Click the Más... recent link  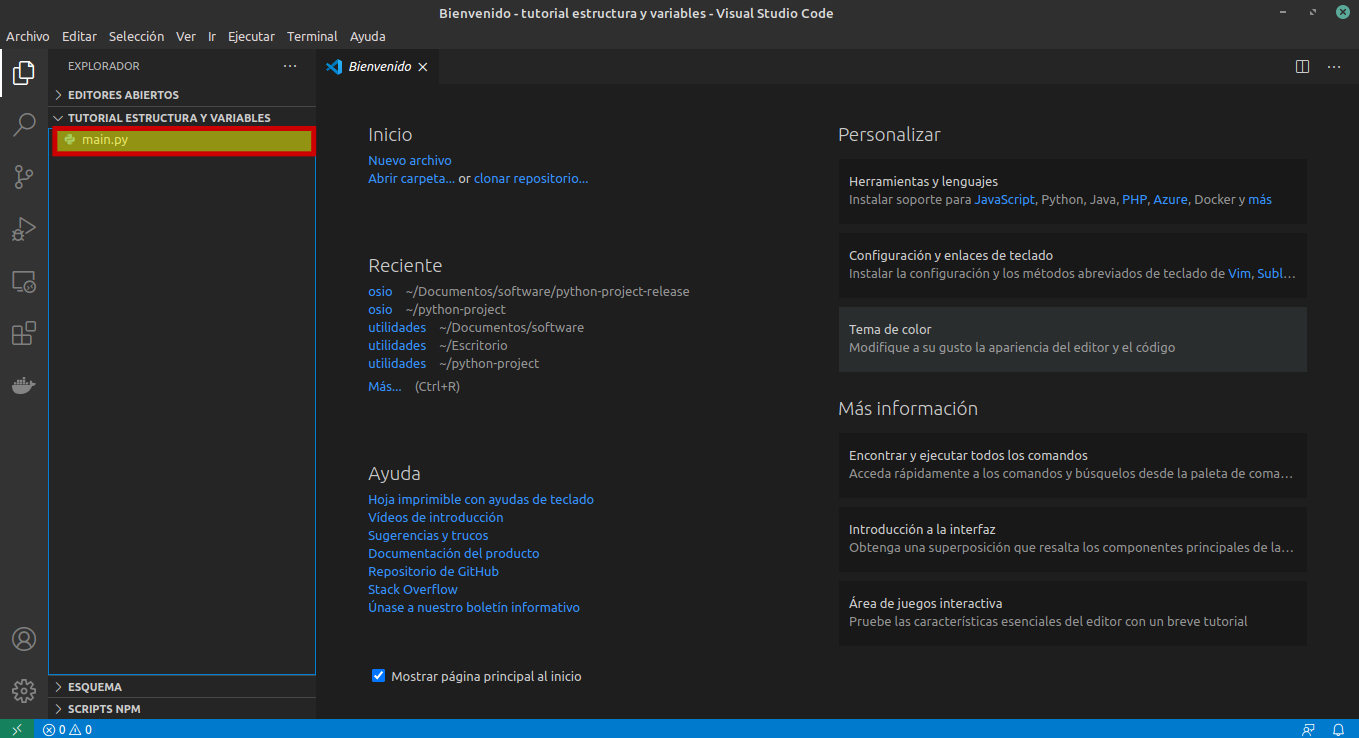[385, 386]
